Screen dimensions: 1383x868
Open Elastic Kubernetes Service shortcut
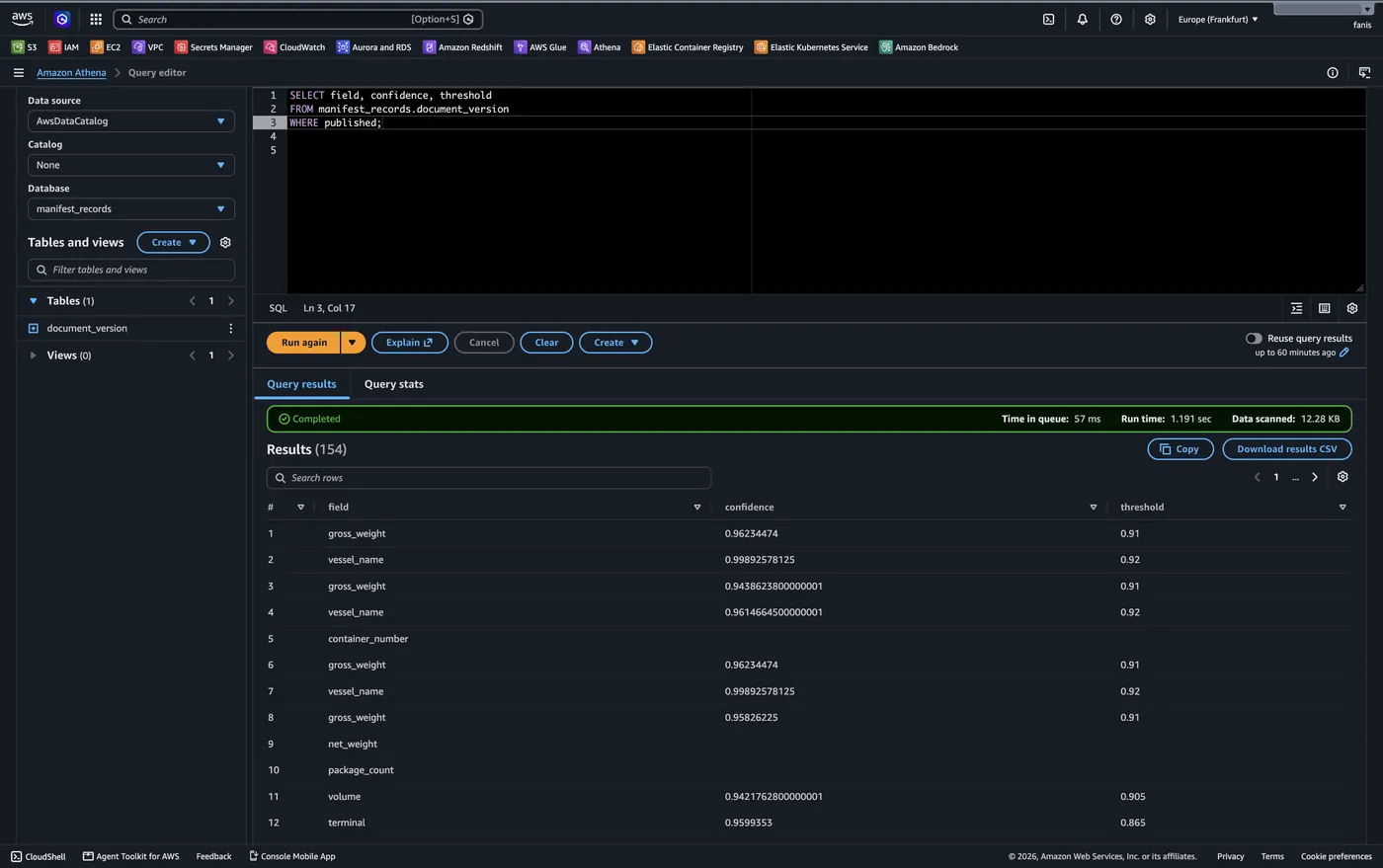[x=811, y=46]
